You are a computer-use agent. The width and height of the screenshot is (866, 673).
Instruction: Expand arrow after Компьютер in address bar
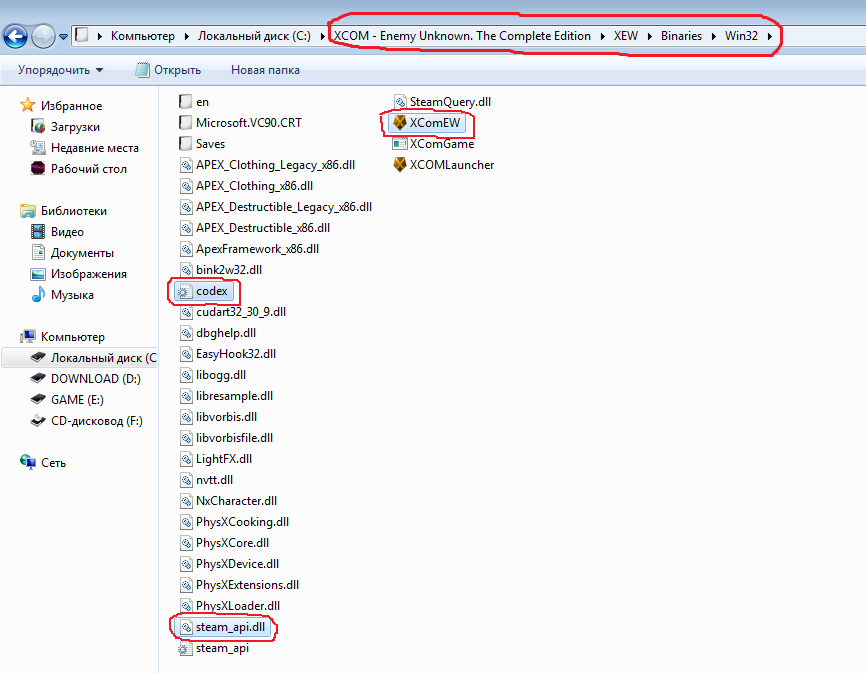pos(187,36)
